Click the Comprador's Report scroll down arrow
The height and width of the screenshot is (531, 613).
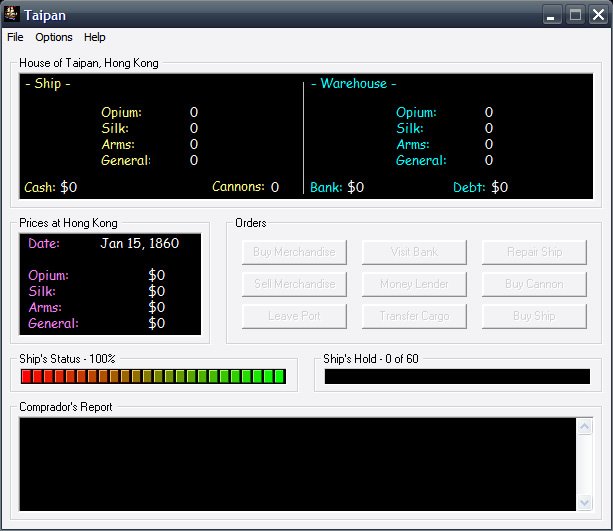585,502
